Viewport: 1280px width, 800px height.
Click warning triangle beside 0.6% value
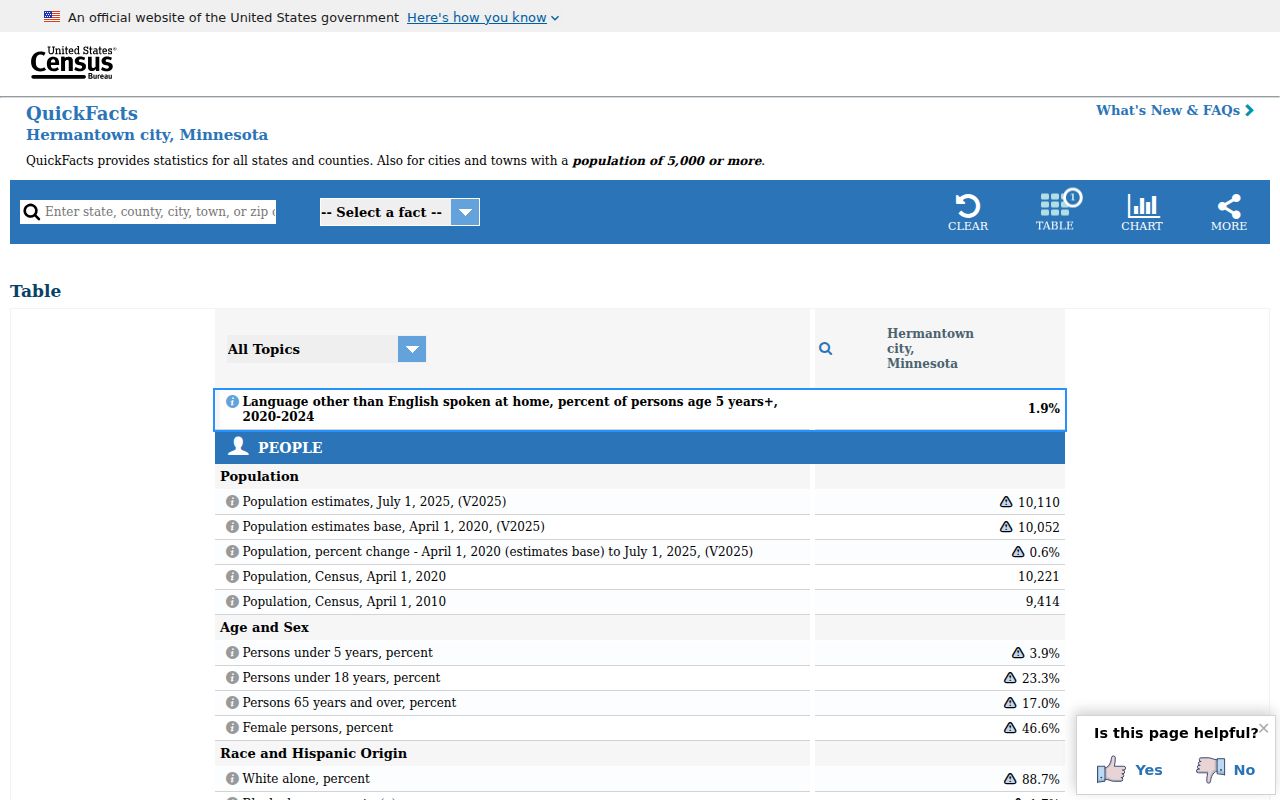1018,552
